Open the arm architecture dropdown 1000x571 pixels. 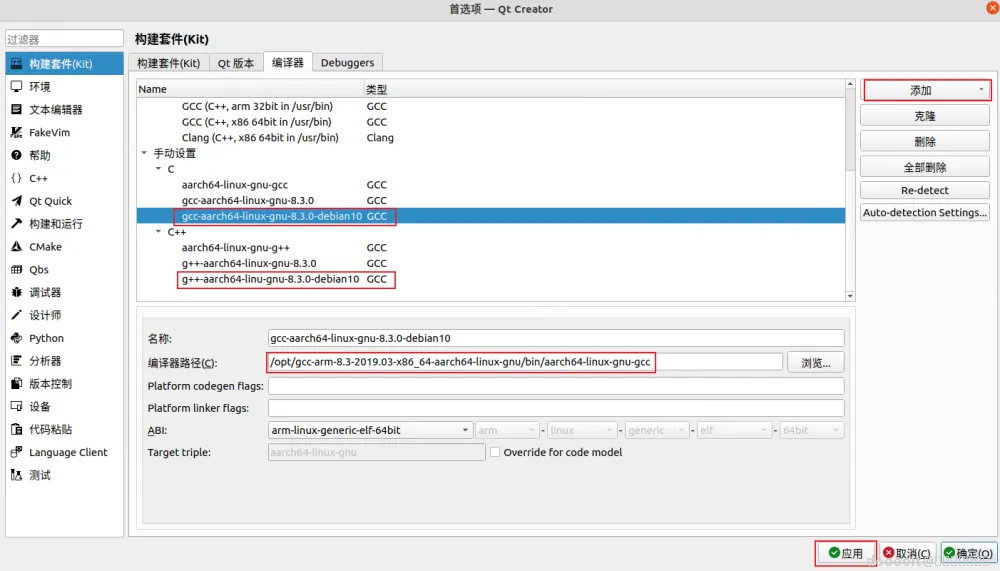tap(507, 430)
